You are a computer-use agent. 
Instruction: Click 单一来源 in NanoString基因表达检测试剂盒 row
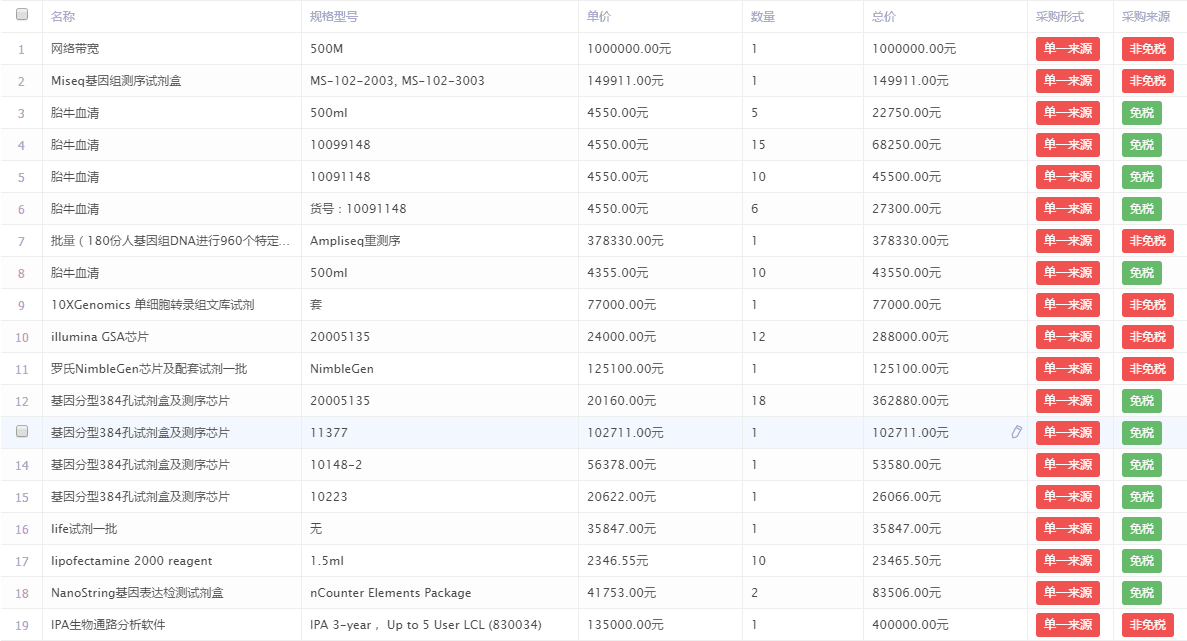pyautogui.click(x=1067, y=593)
